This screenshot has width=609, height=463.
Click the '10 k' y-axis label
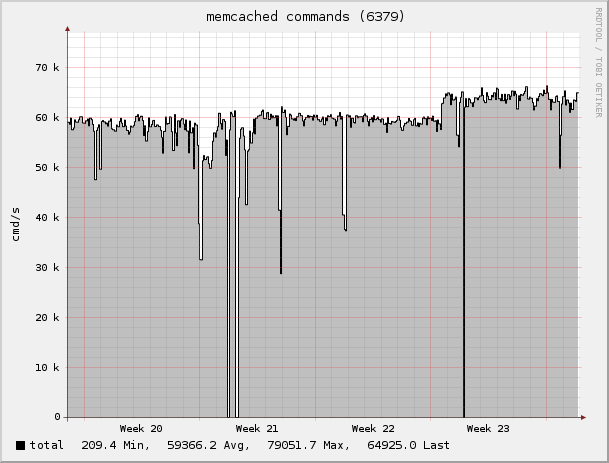pyautogui.click(x=47, y=367)
